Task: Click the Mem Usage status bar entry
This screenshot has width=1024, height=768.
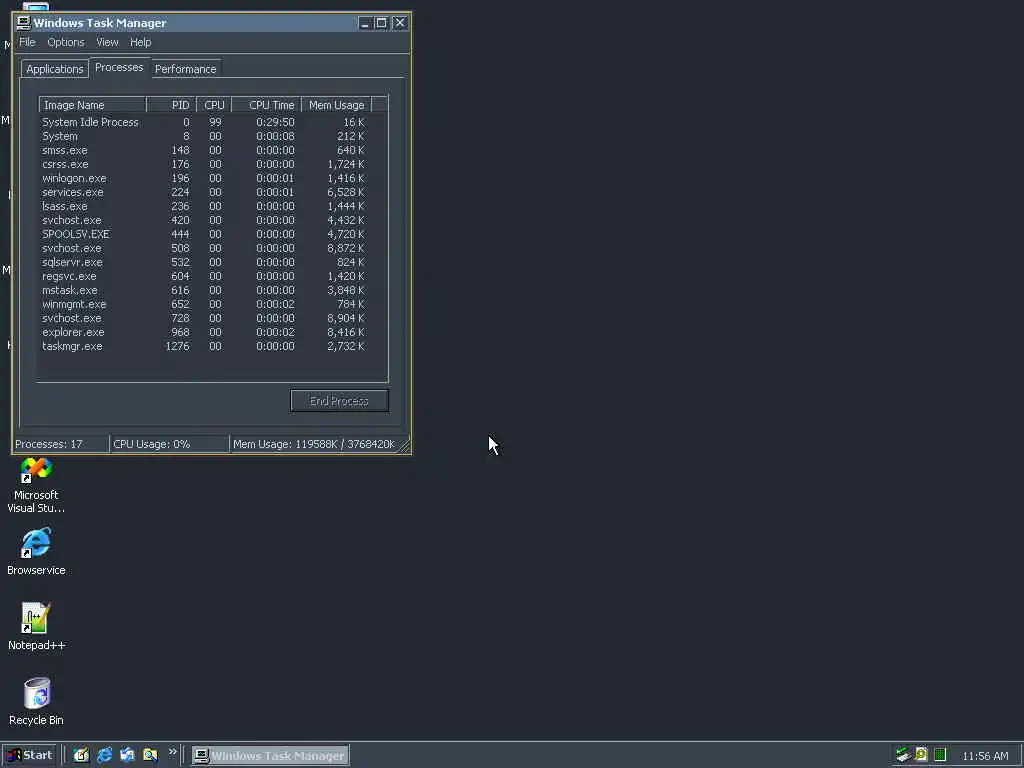Action: tap(314, 444)
